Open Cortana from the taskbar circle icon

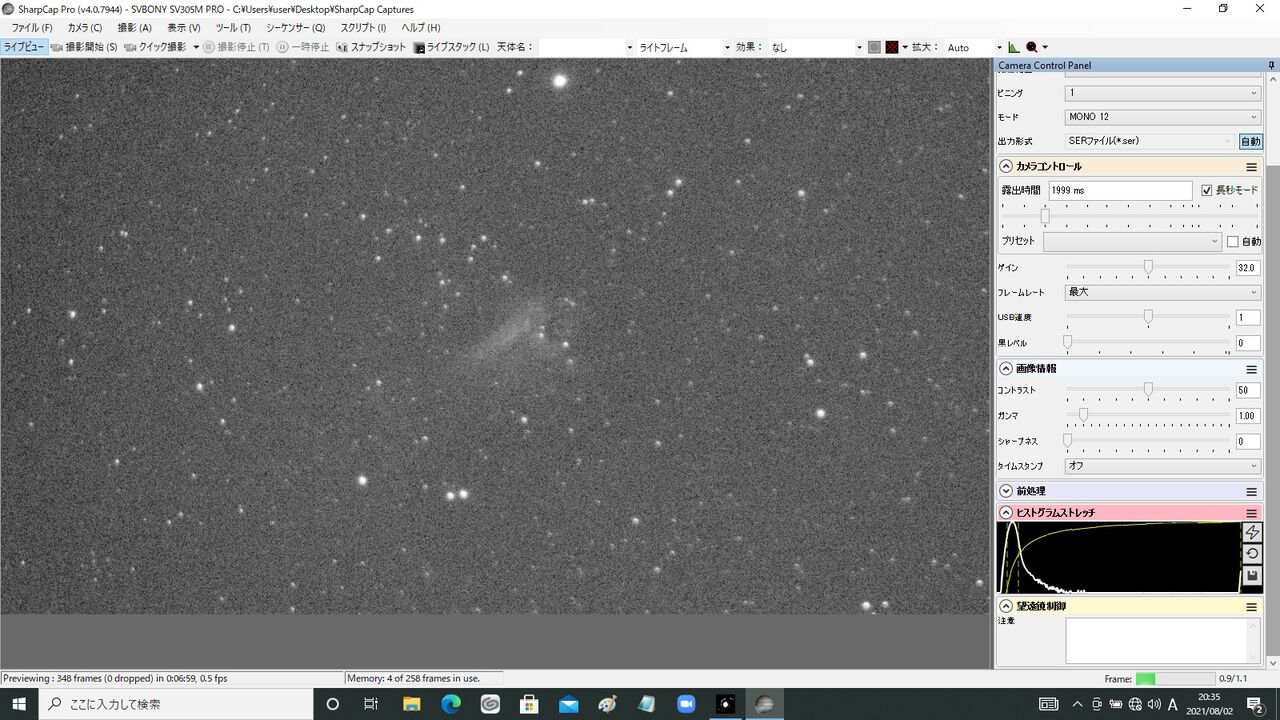point(333,704)
